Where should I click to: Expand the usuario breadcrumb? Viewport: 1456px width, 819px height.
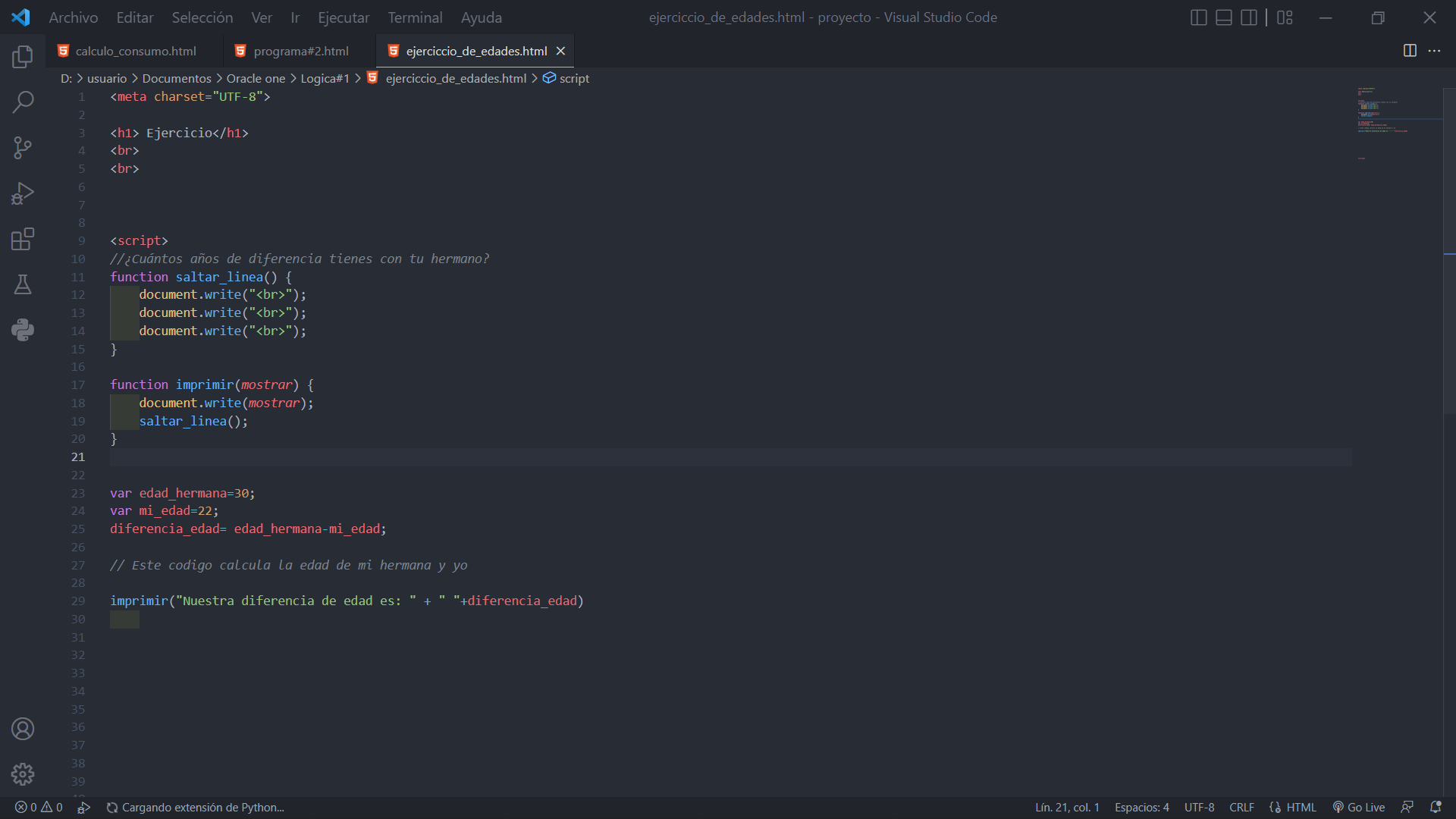pos(107,78)
